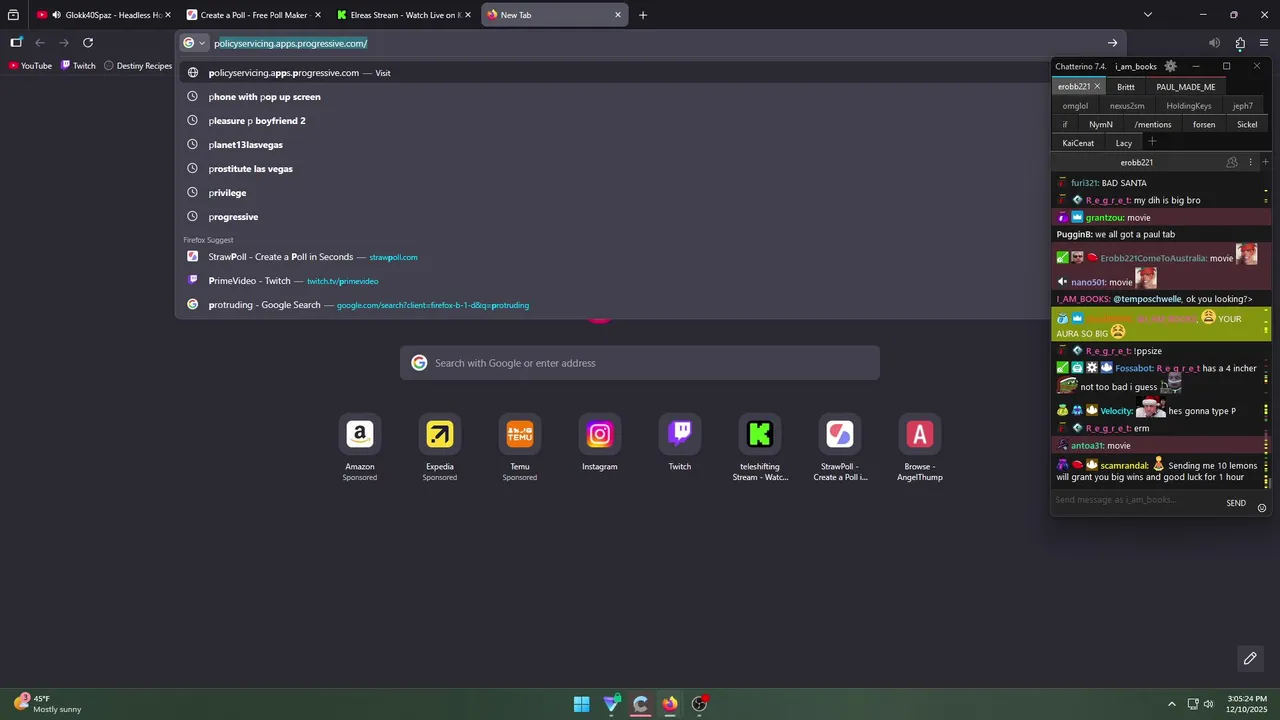Select 'privilege' search suggestion
Viewport: 1280px width, 720px height.
[x=612, y=193]
